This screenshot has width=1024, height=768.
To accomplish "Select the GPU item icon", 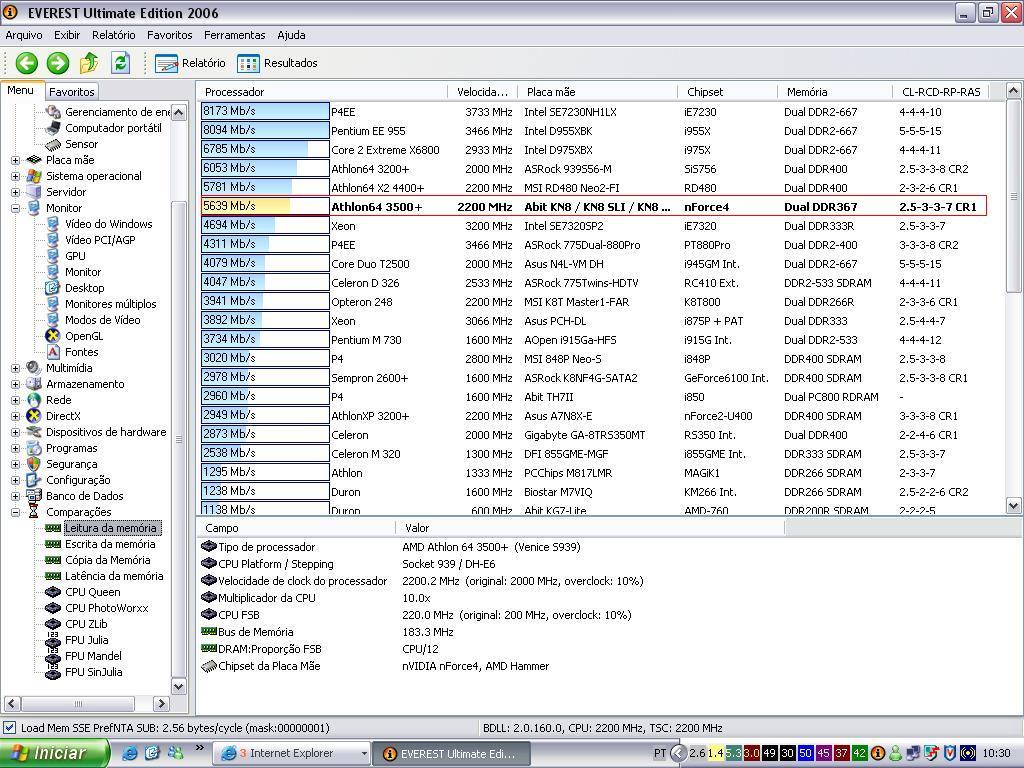I will pos(53,256).
